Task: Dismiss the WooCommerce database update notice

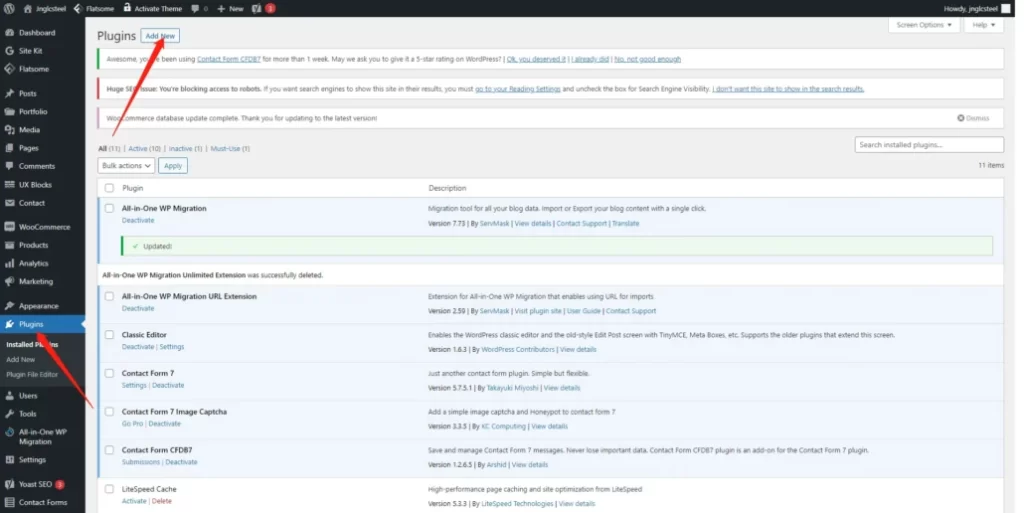Action: pos(973,118)
